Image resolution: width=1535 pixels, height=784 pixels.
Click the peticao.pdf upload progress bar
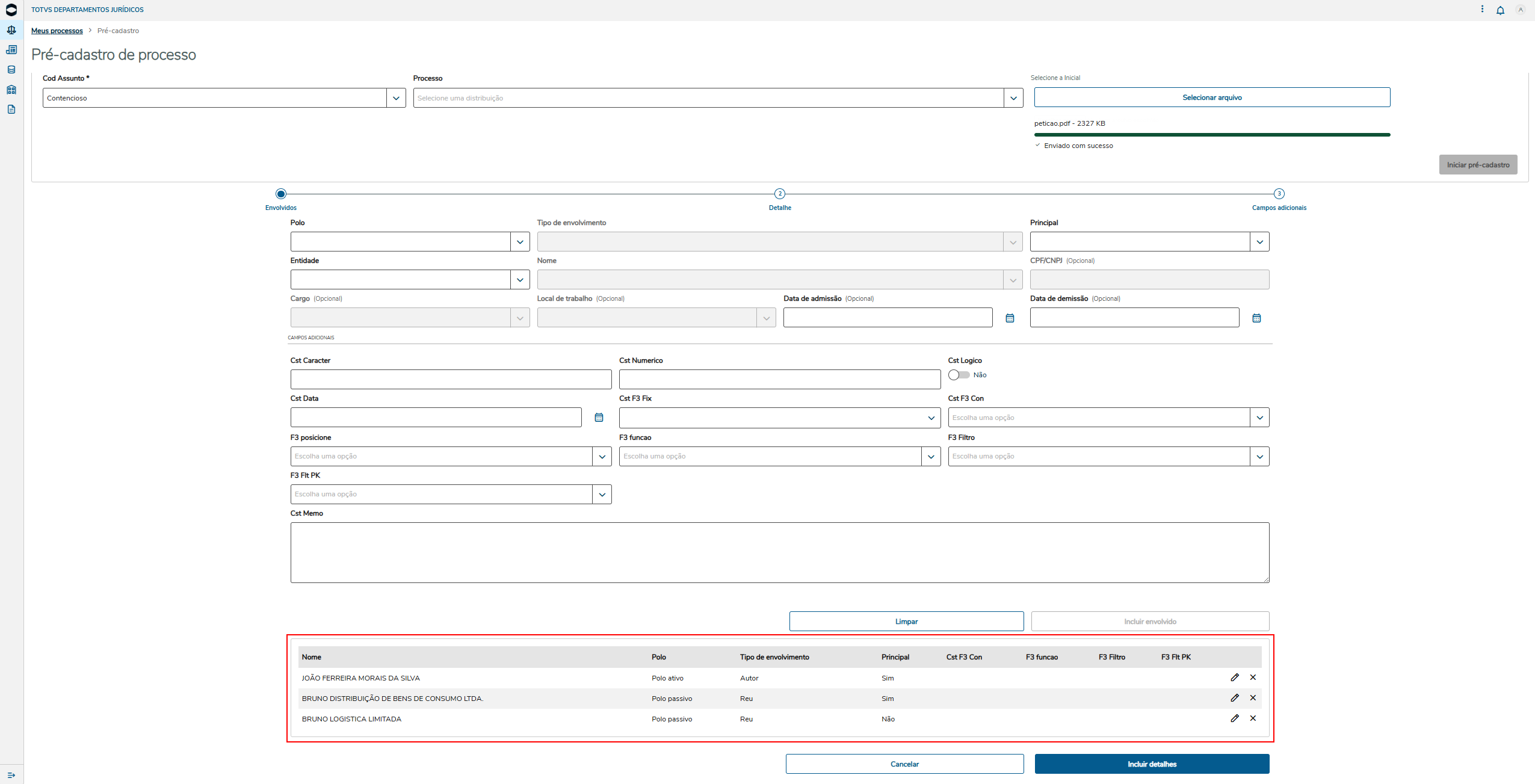1212,135
